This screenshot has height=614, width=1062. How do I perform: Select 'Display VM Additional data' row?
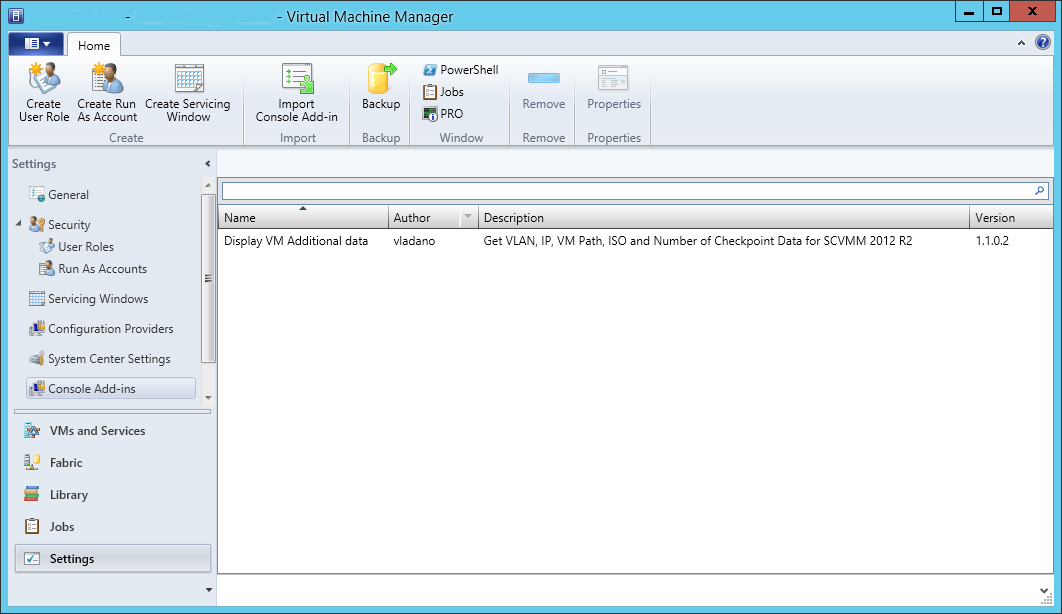[x=635, y=241]
